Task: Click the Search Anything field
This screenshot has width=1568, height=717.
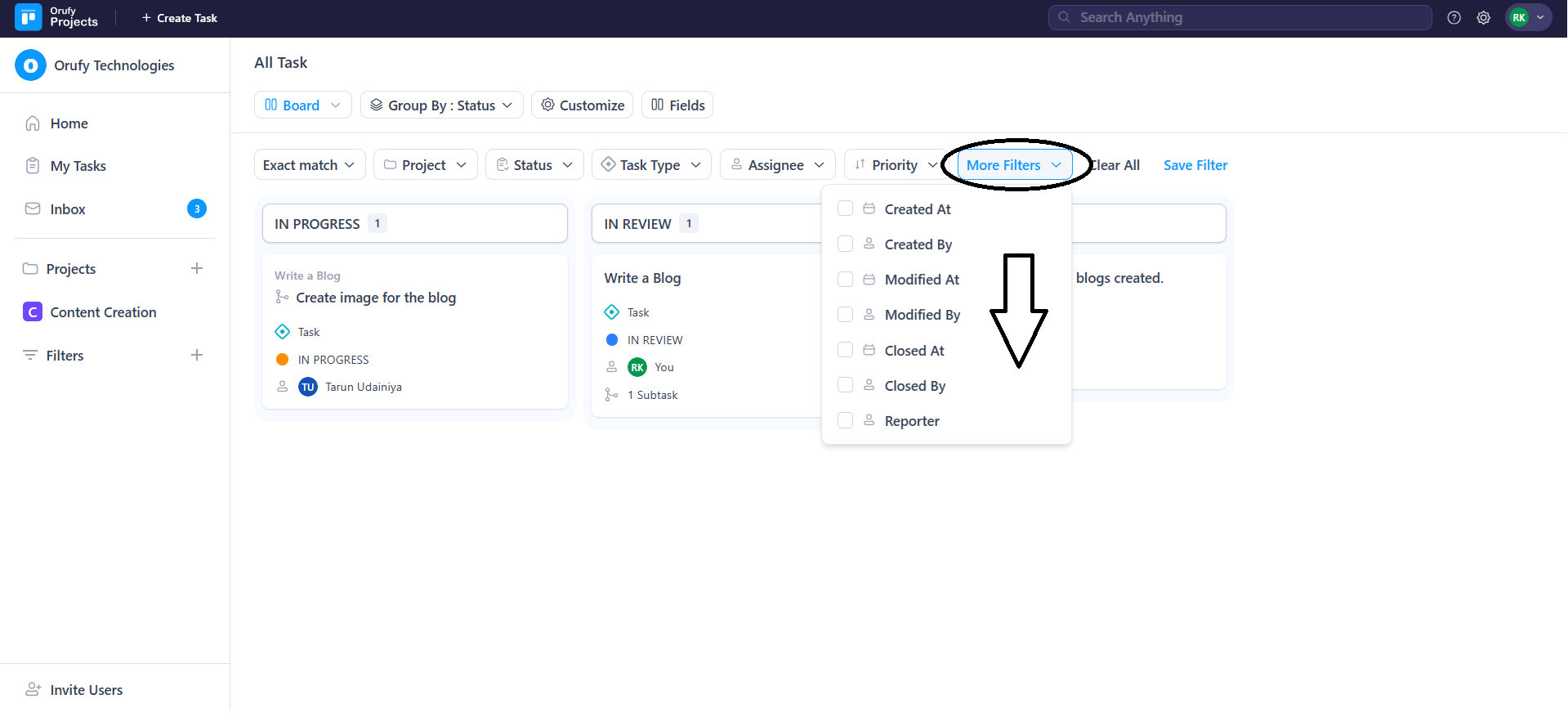Action: click(1240, 18)
